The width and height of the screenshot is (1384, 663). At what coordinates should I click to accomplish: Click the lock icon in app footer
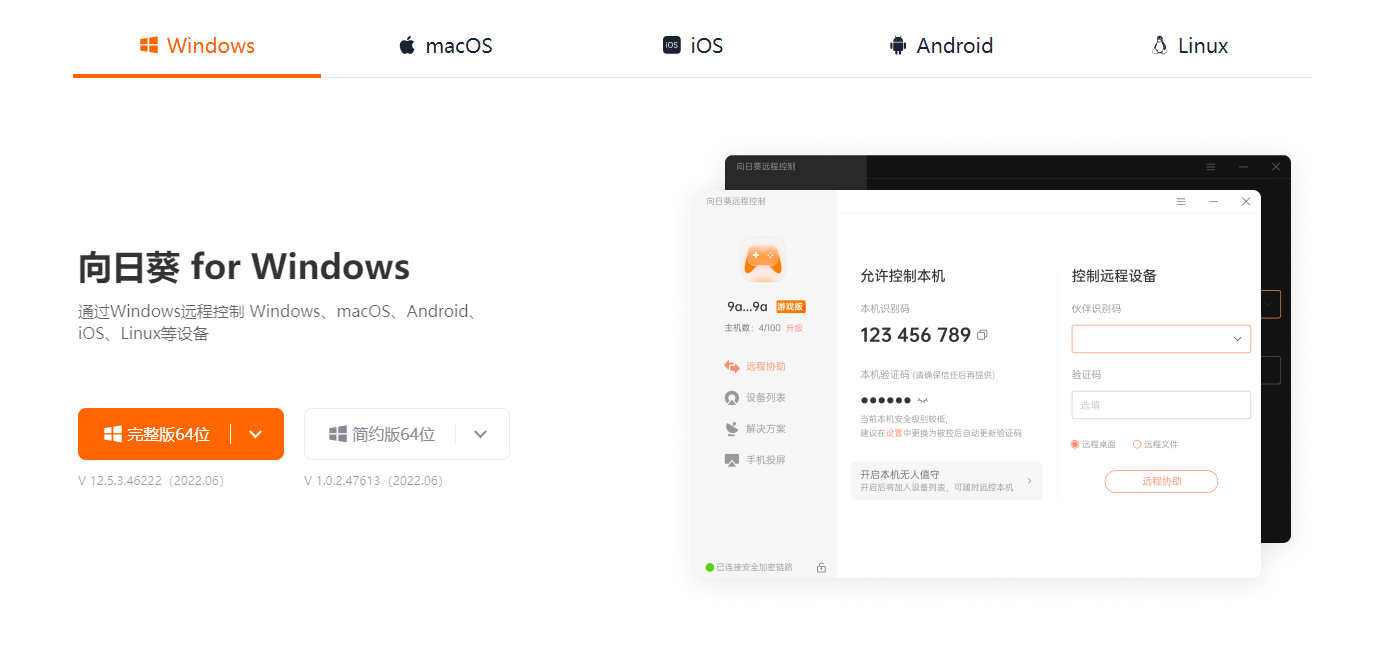[x=821, y=567]
